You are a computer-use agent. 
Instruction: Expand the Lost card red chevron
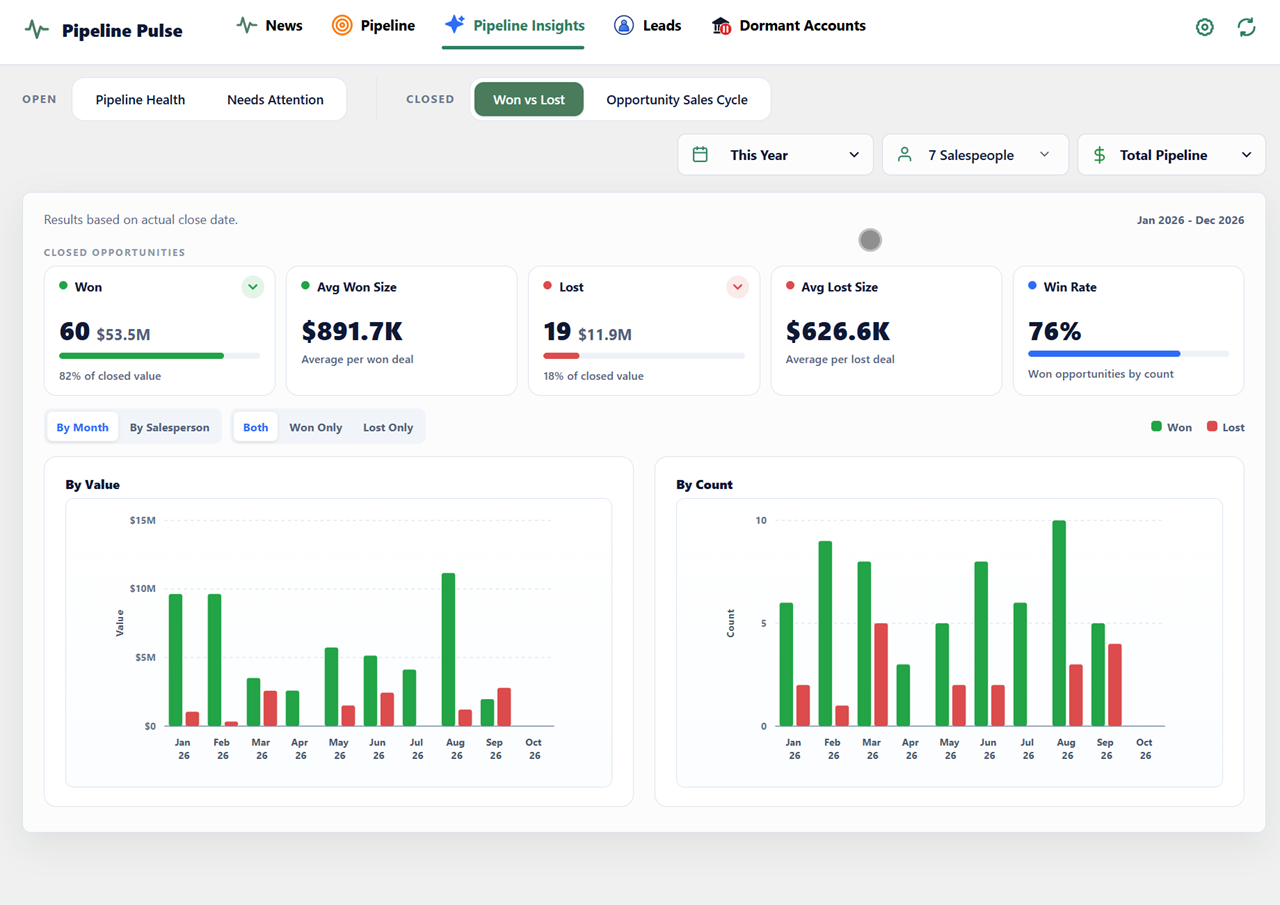(737, 287)
